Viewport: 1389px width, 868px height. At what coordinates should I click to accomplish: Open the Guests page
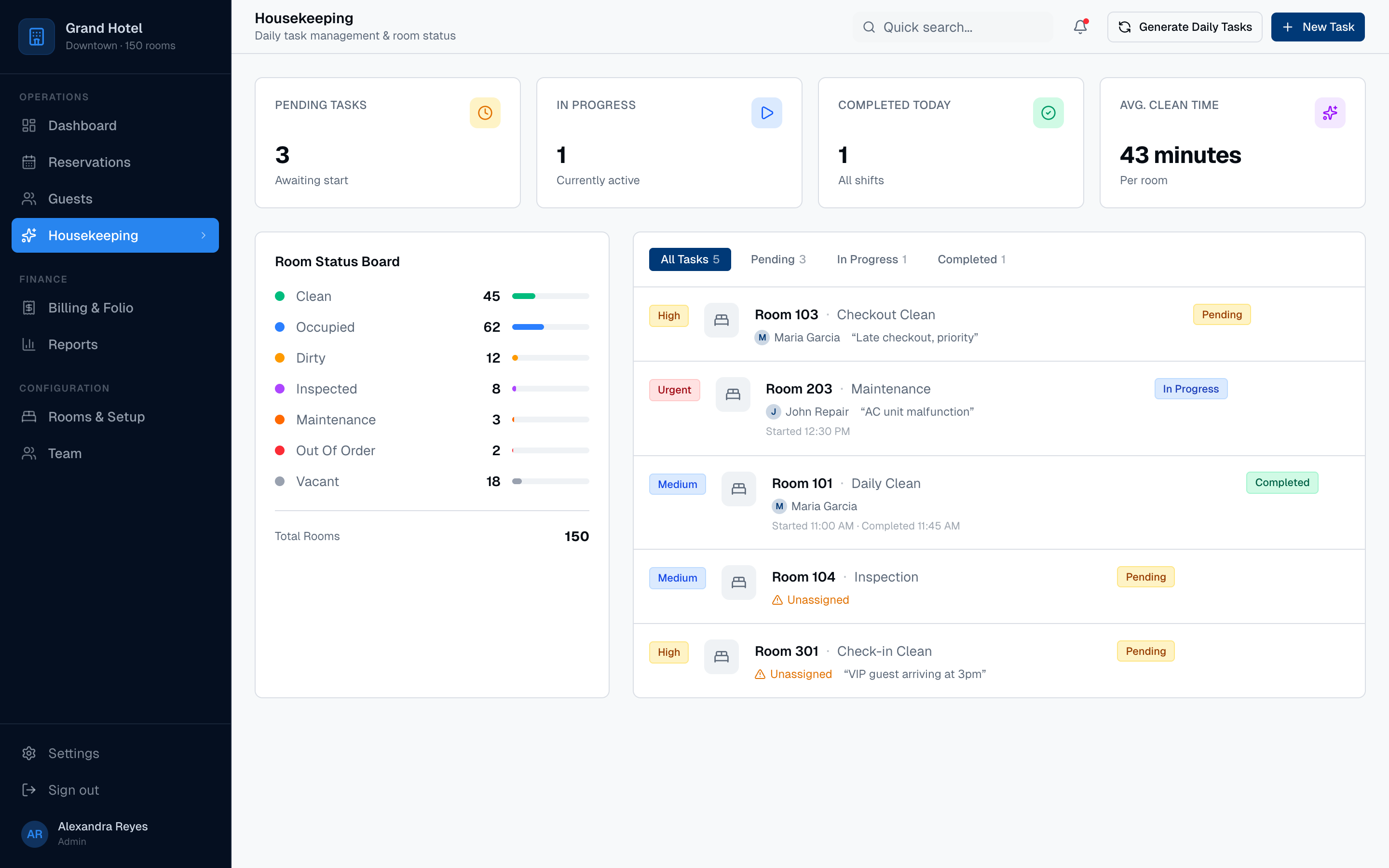[115, 199]
